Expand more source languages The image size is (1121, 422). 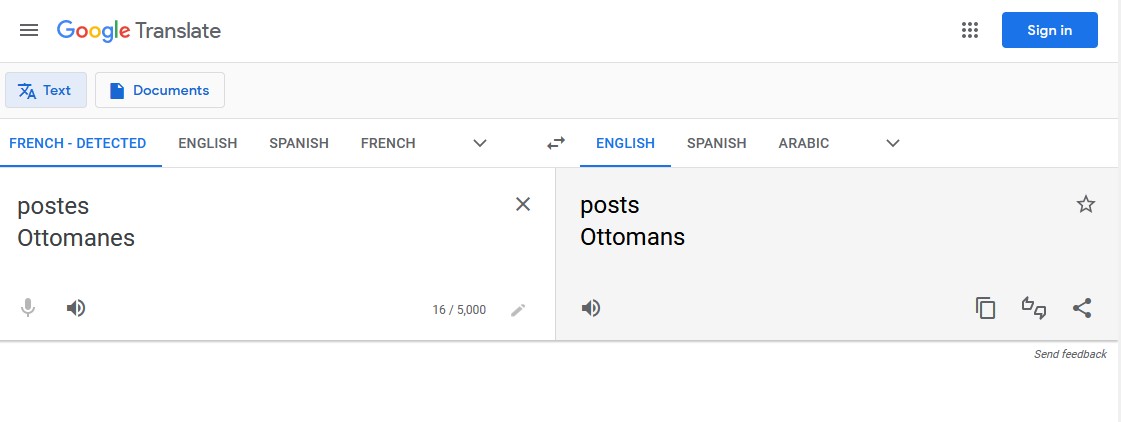(x=480, y=143)
